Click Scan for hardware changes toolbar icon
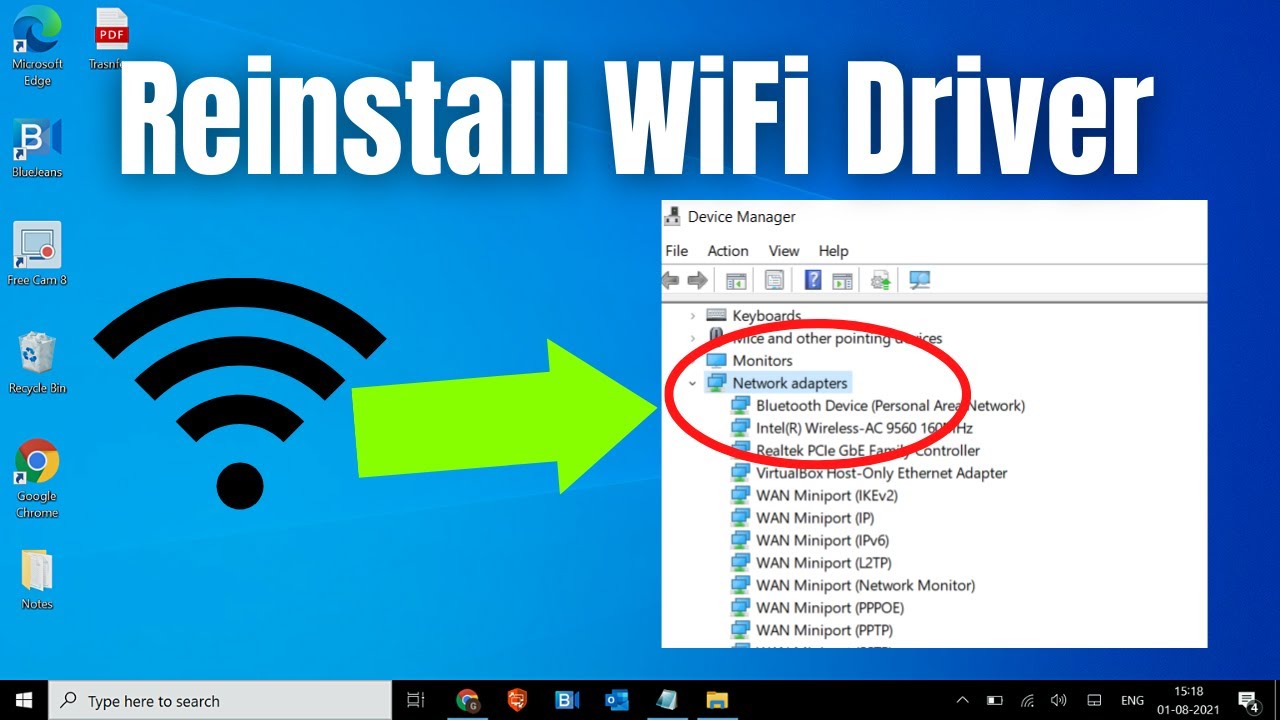The image size is (1280, 720). pos(920,281)
